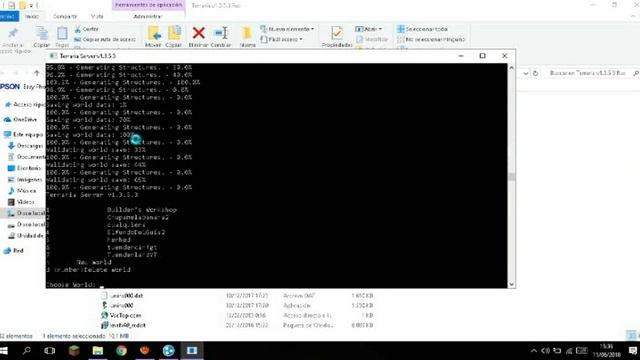Click Herramientas de aplicación tab header
640x360 pixels.
149,5
